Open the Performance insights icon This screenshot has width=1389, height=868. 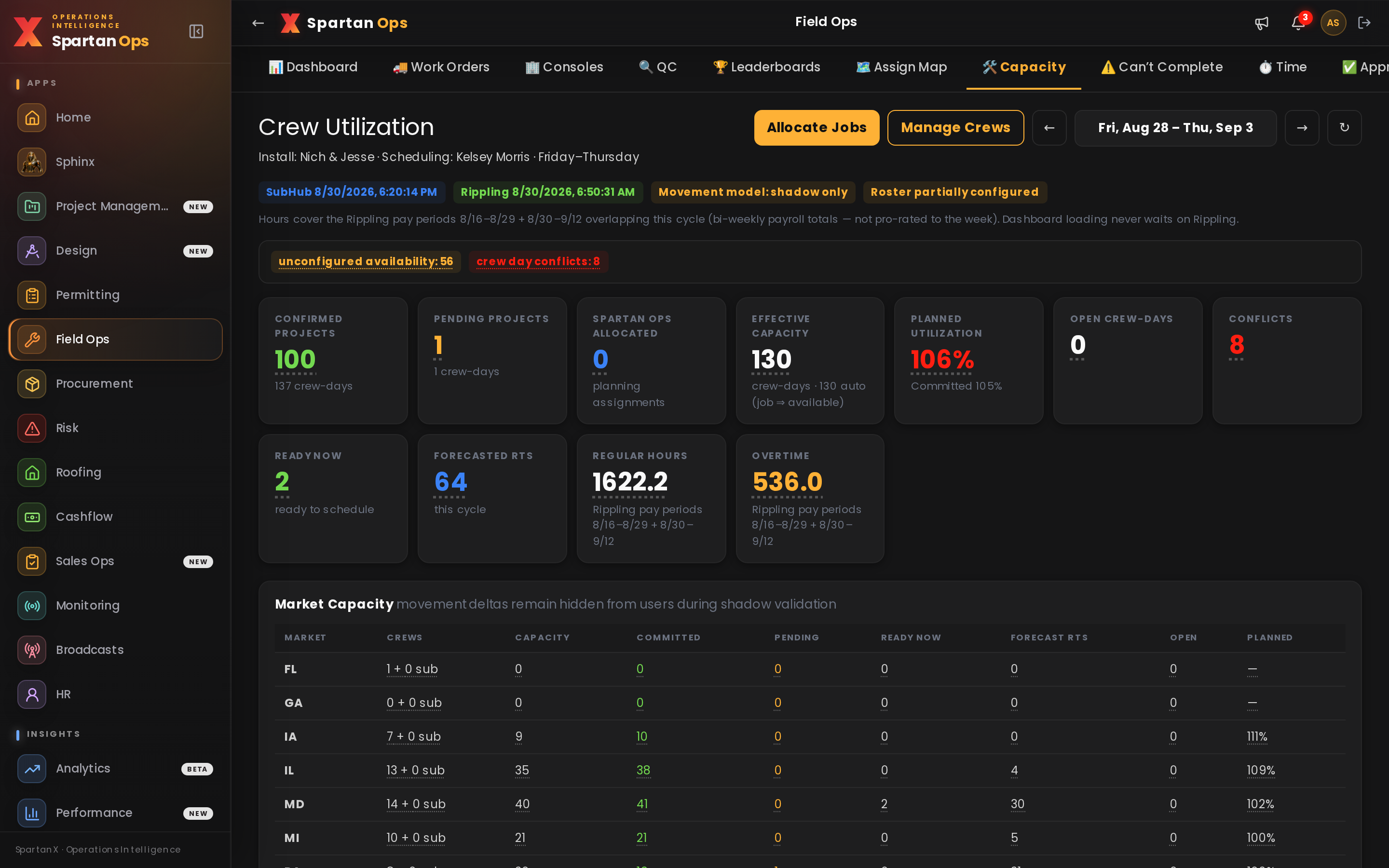tap(32, 813)
